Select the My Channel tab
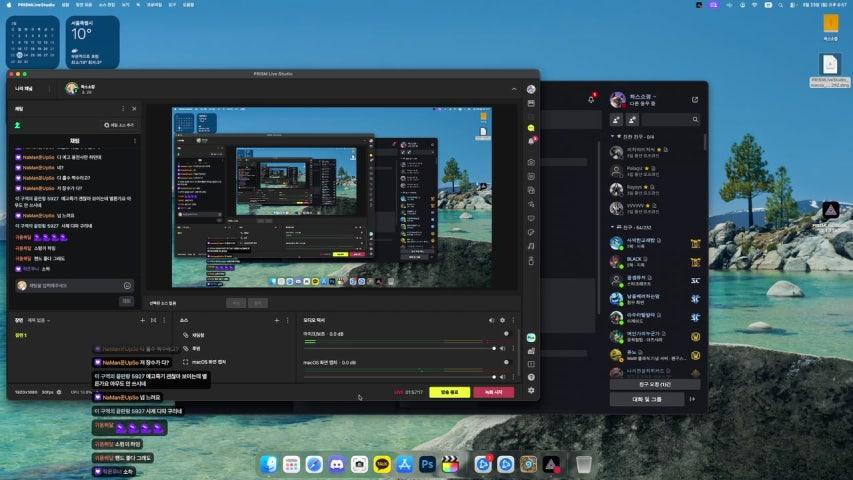Image resolution: width=853 pixels, height=480 pixels. click(x=26, y=88)
